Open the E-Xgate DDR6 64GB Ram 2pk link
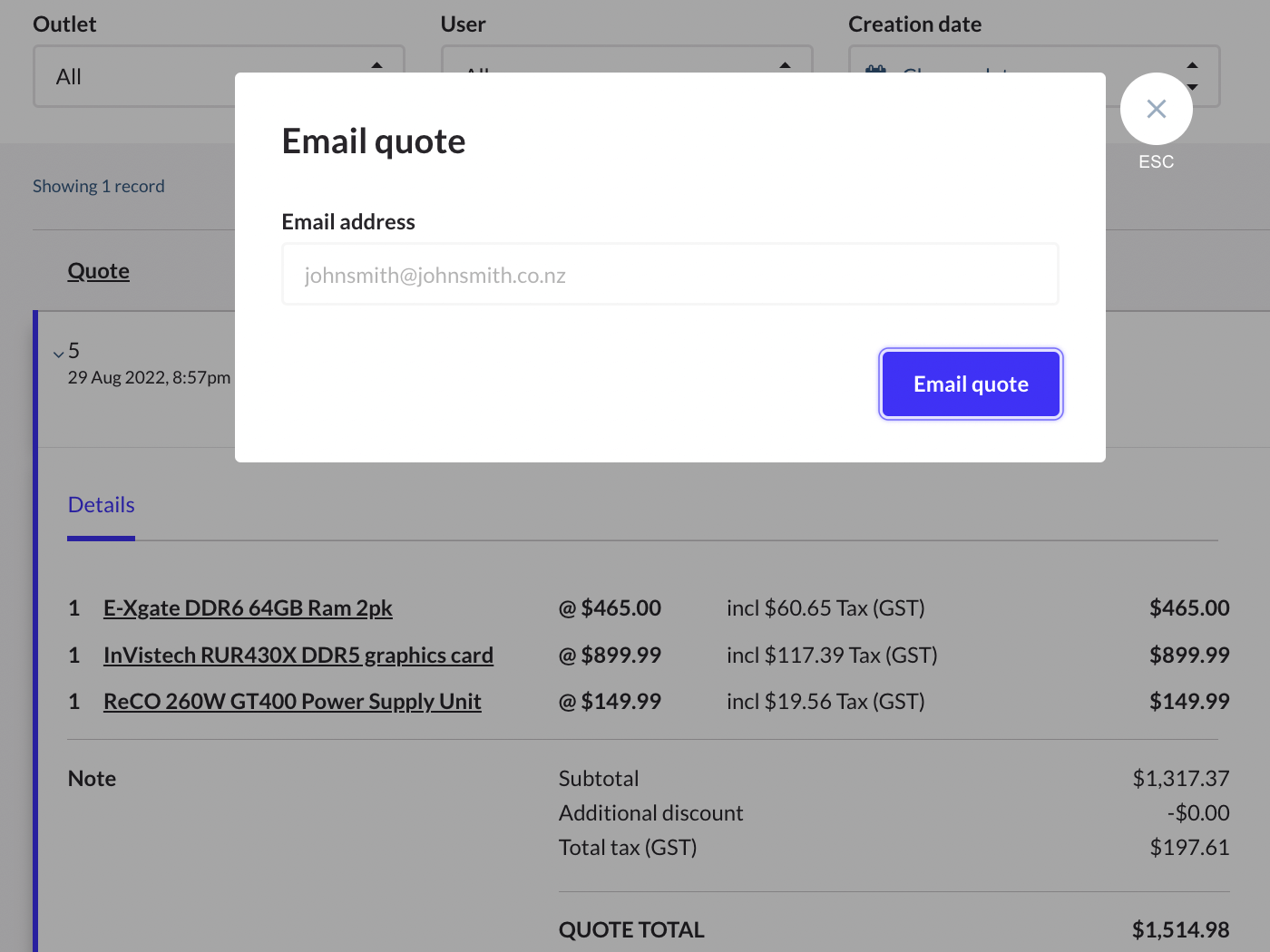Viewport: 1270px width, 952px height. (x=248, y=607)
